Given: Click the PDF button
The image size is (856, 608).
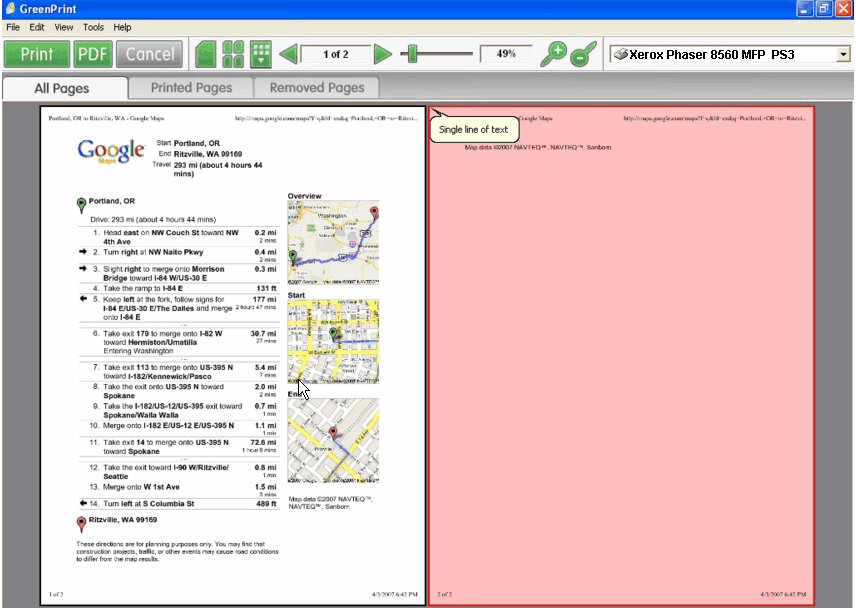Looking at the screenshot, I should pos(93,54).
